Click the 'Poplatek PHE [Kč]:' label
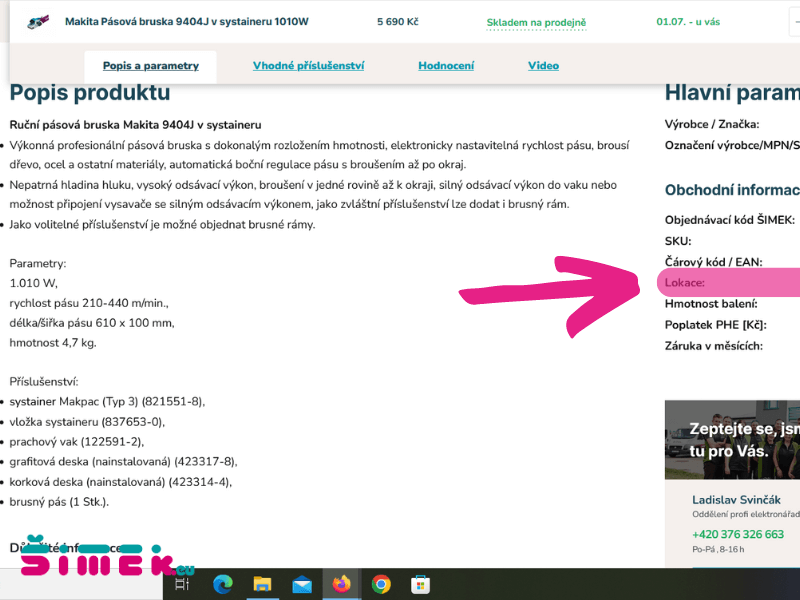 click(715, 325)
